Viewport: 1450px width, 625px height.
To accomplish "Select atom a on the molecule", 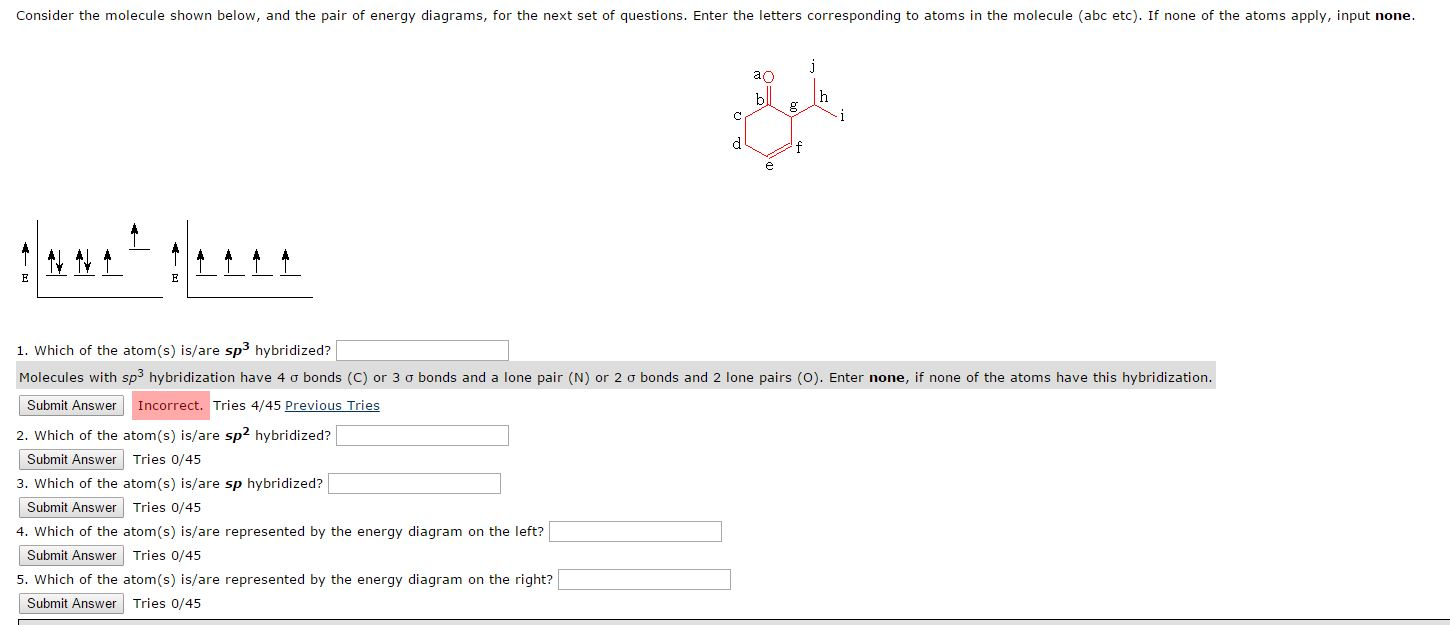I will (x=757, y=74).
